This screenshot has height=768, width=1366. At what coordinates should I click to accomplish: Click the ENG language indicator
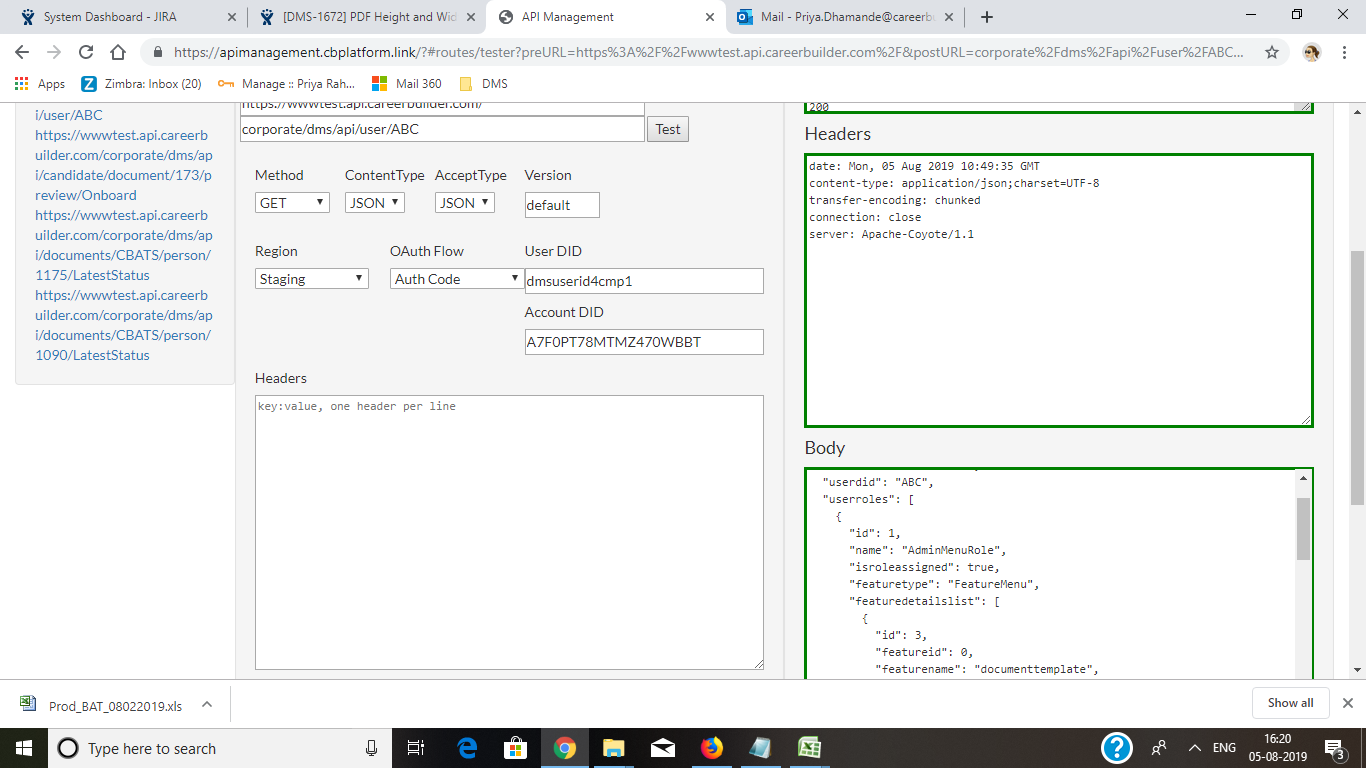(1224, 748)
